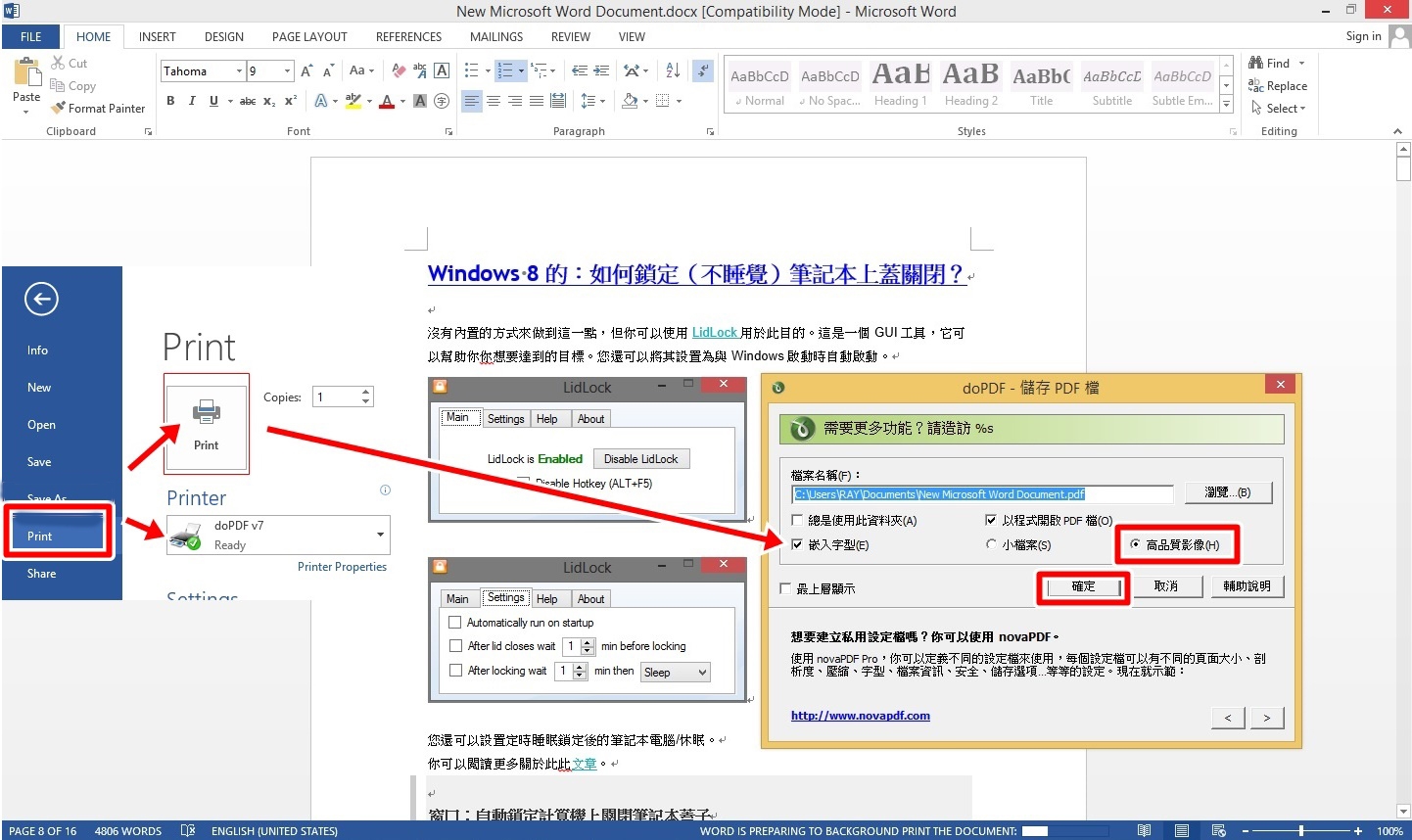Open Web Layout view in status bar
Screen dimensions: 1412x840
click(x=1219, y=831)
